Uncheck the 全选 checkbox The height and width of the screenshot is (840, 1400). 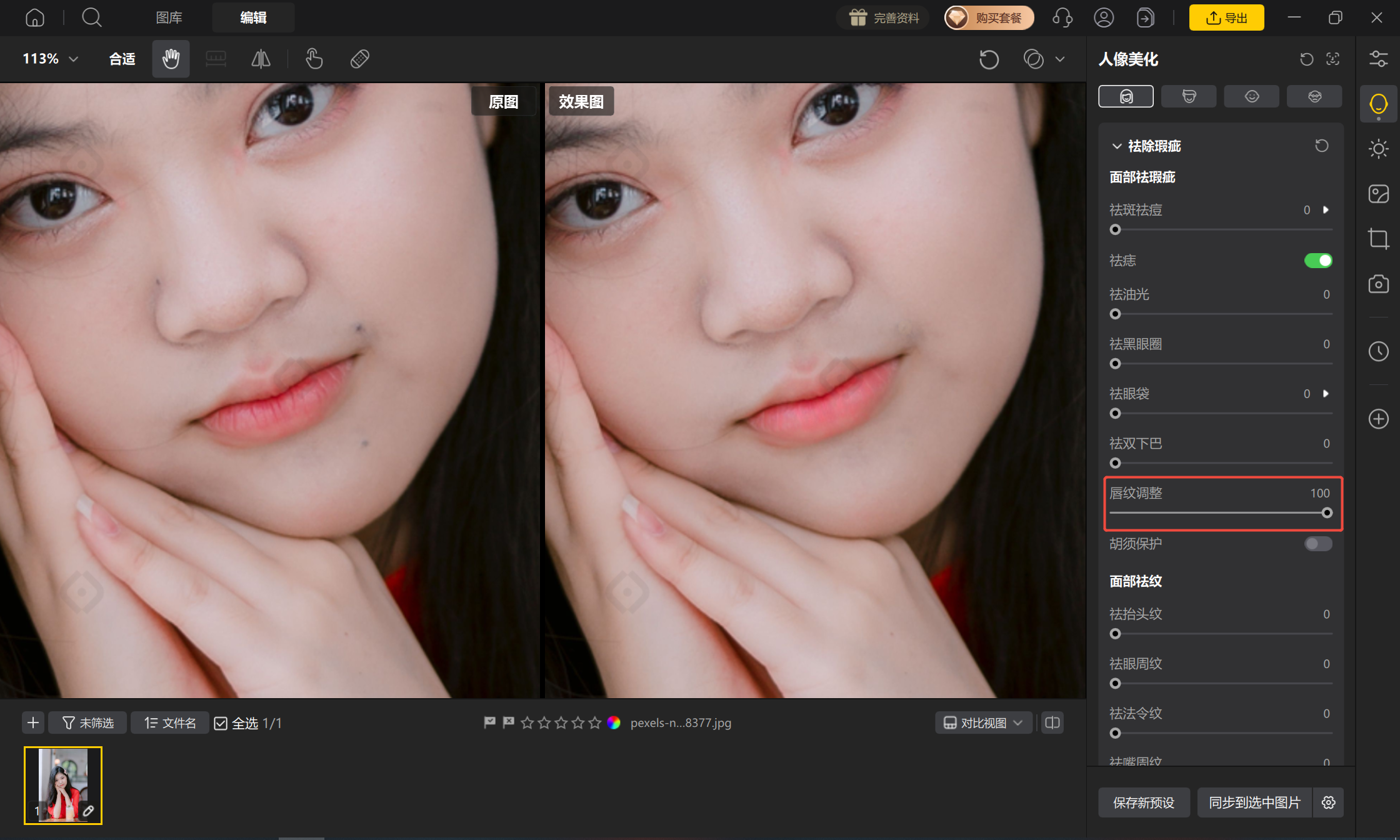(221, 723)
